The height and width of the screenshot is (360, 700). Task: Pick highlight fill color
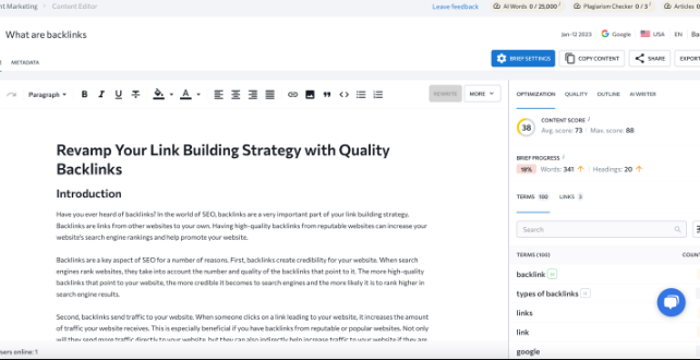158,94
